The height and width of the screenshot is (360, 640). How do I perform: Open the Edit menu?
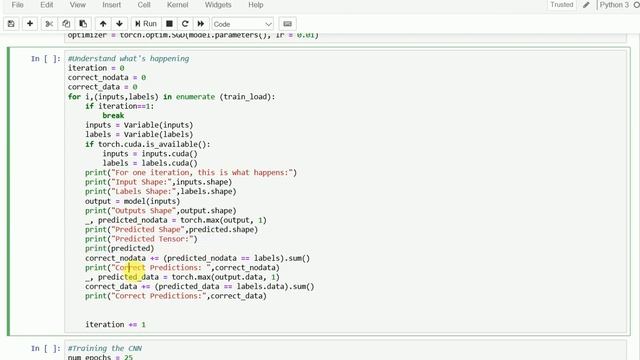[x=47, y=5]
